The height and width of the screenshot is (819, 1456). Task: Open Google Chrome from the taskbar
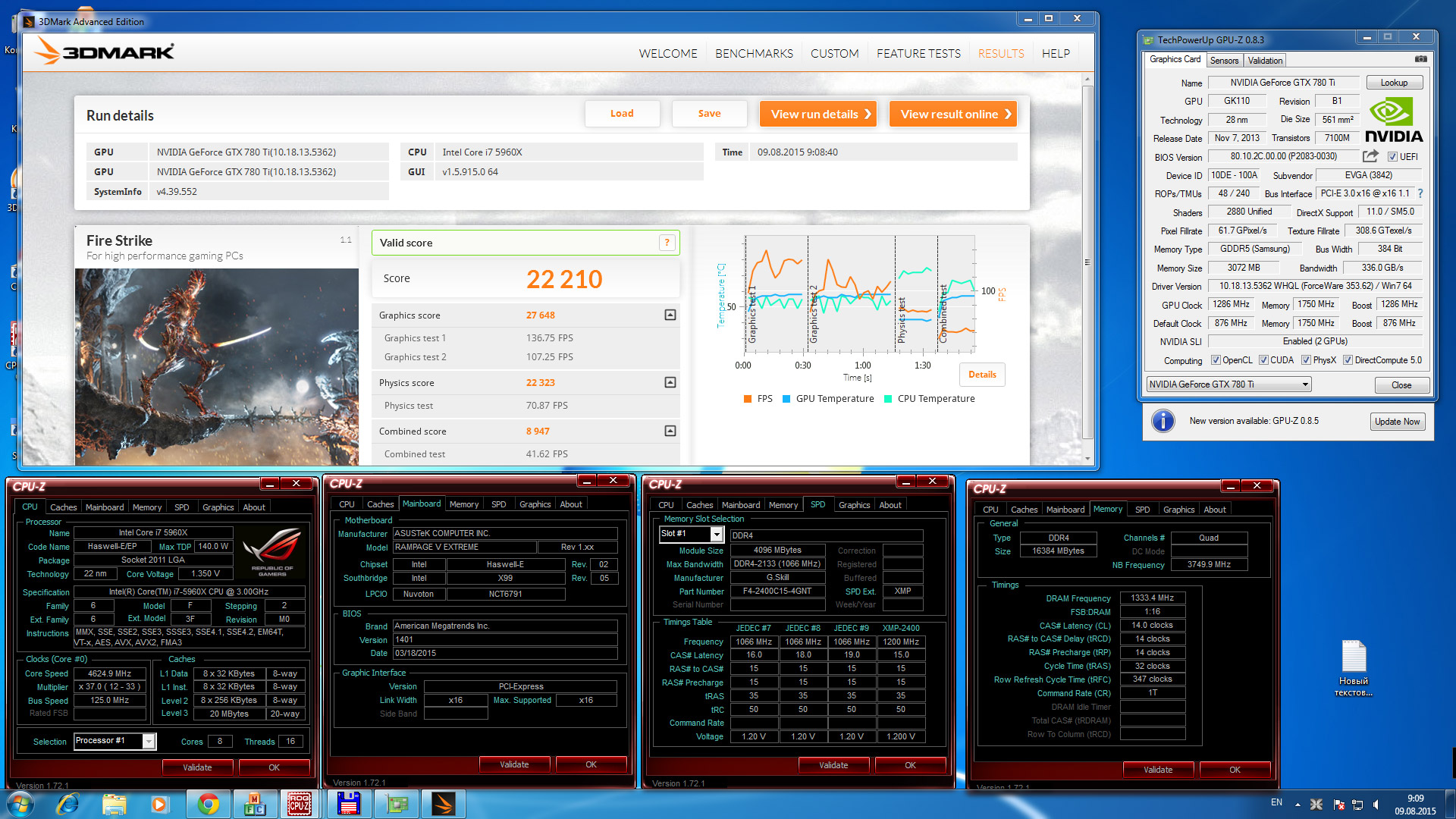coord(208,804)
